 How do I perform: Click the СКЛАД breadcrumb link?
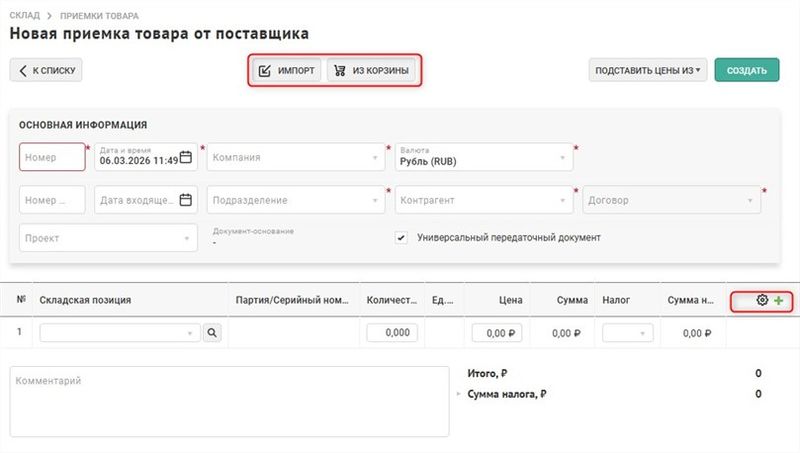coord(24,15)
